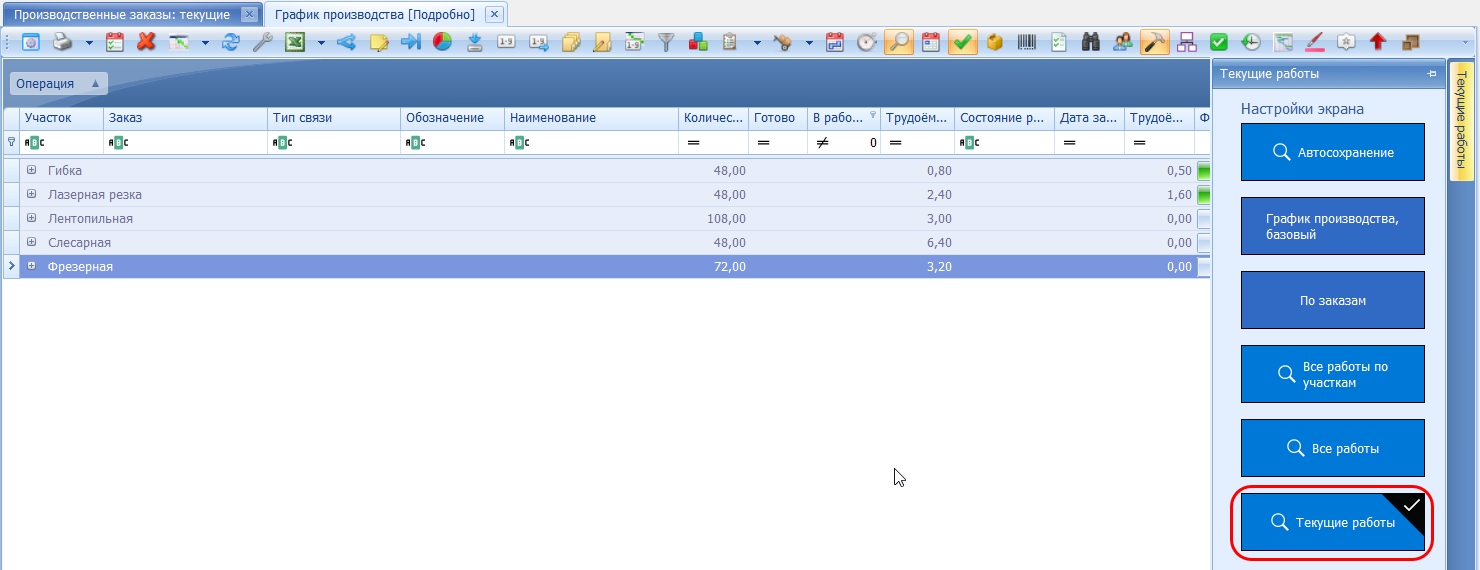Screen dimensions: 1480x570
Task: Click the По заказам button
Action: (x=1332, y=300)
